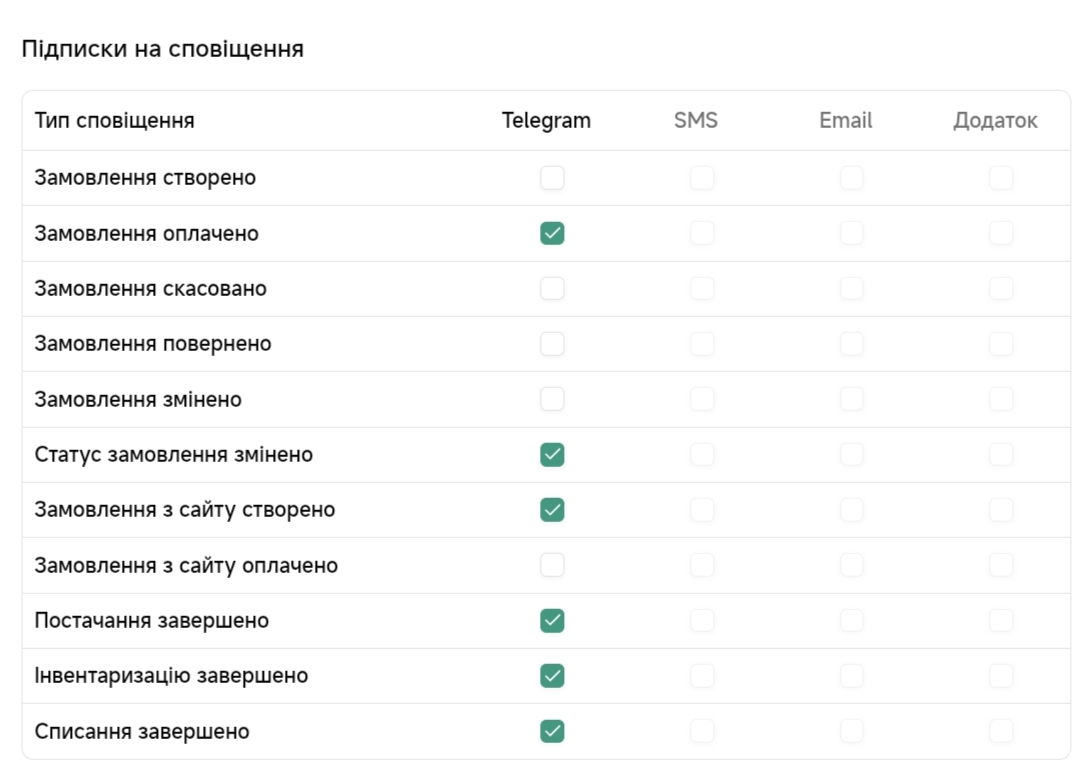
Task: Uncheck Telegram for Замовлення з сайту створено
Action: (552, 510)
